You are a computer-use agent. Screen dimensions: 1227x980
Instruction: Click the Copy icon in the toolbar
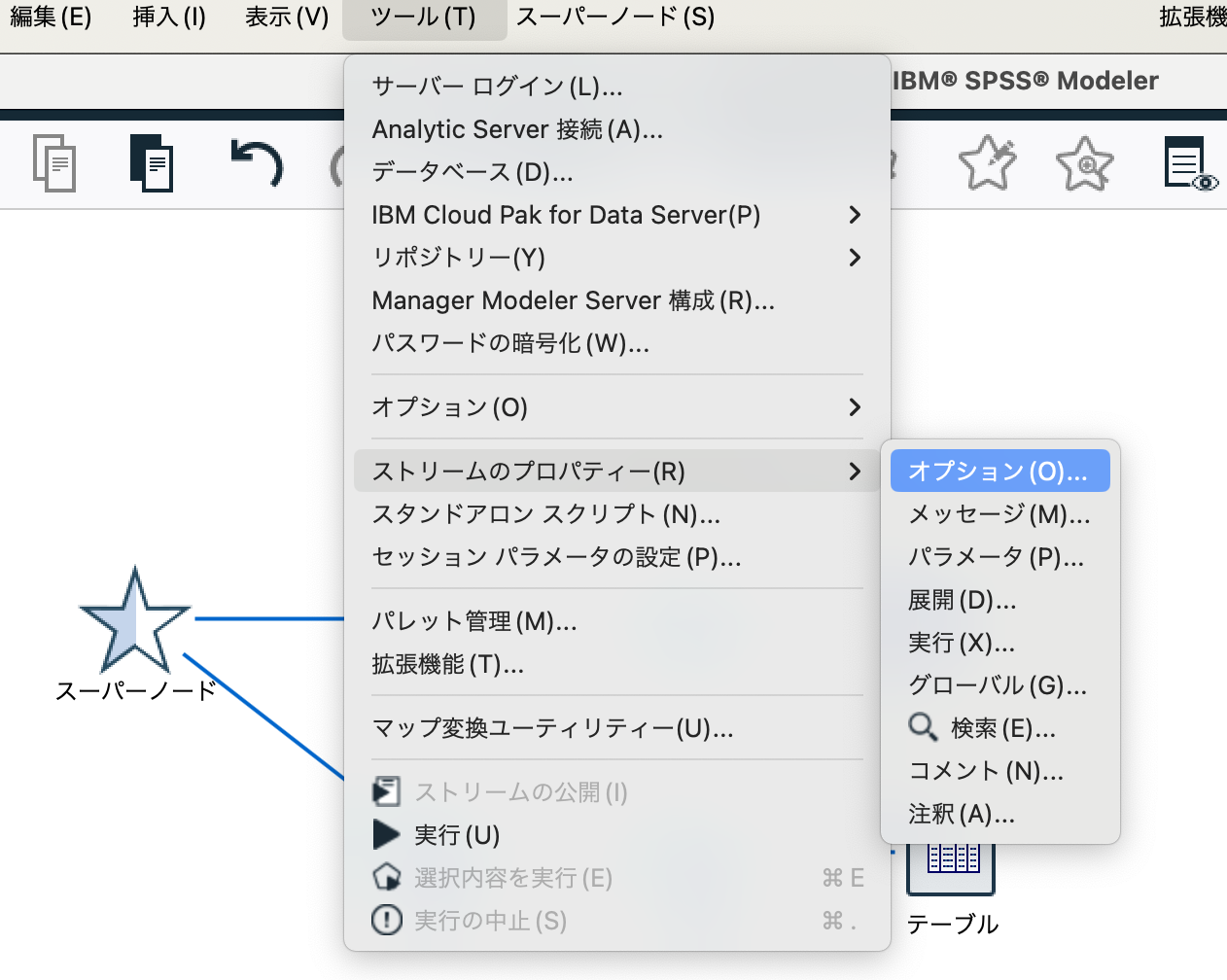tap(53, 163)
